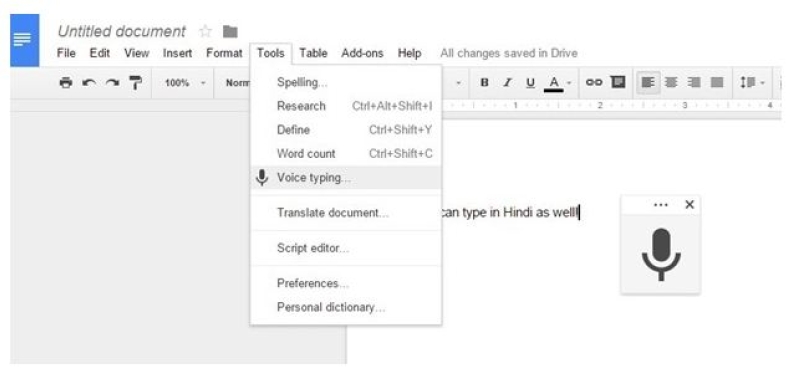Insert a link with the chain icon
Screen dimensions: 799x379
pyautogui.click(x=594, y=83)
